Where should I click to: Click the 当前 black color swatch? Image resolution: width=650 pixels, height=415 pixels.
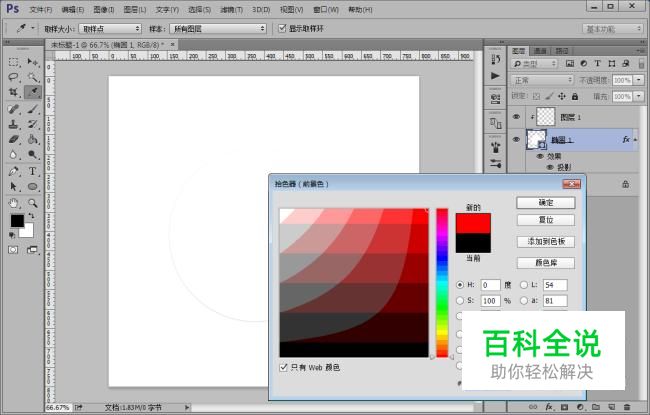click(473, 243)
